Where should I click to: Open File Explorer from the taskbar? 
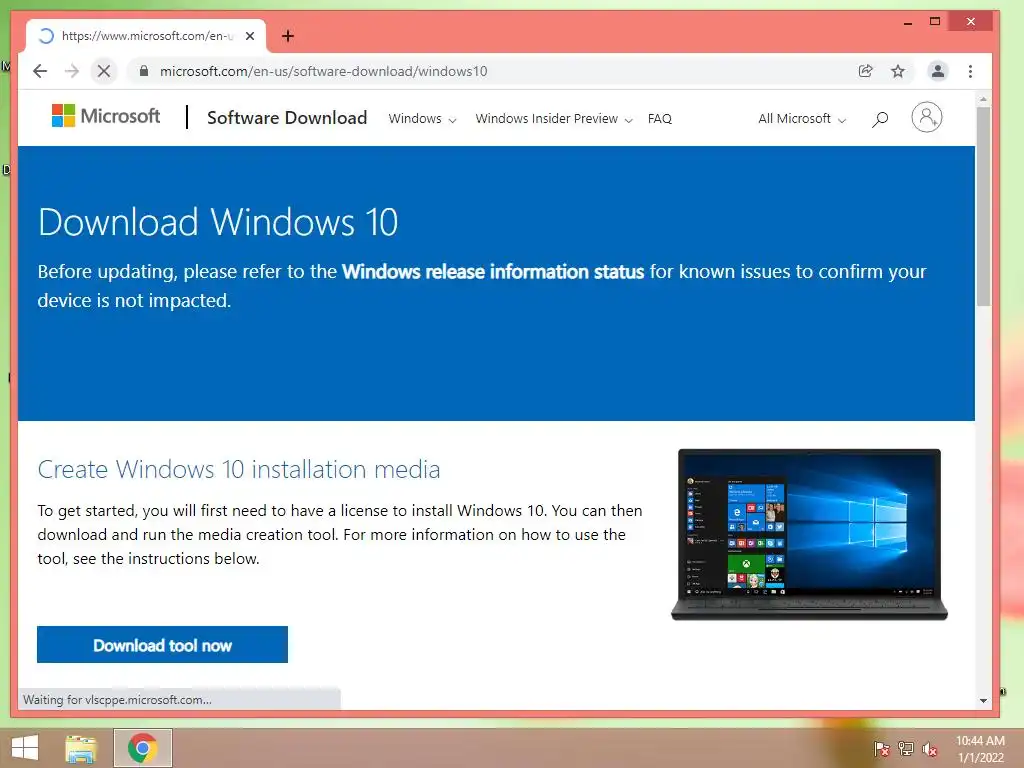coord(81,748)
